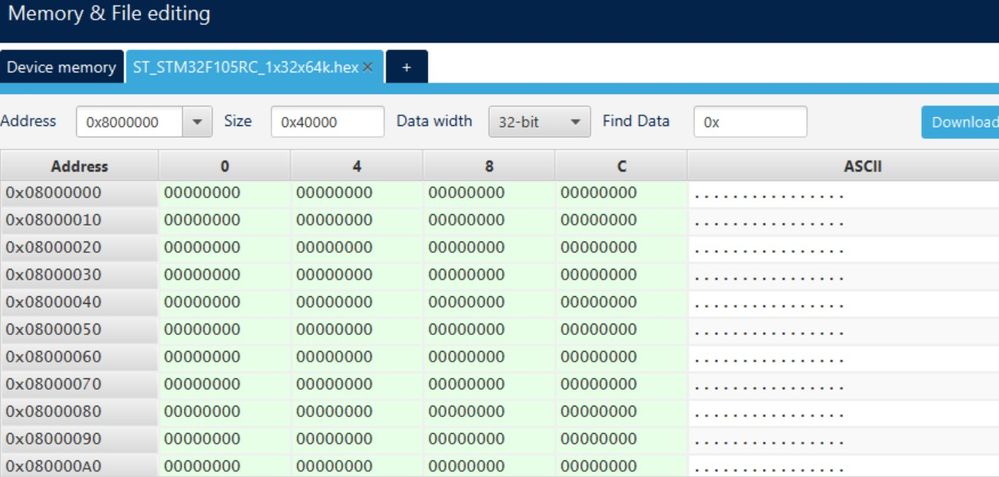This screenshot has width=999, height=477.
Task: Click the Find Data input field
Action: (x=750, y=122)
